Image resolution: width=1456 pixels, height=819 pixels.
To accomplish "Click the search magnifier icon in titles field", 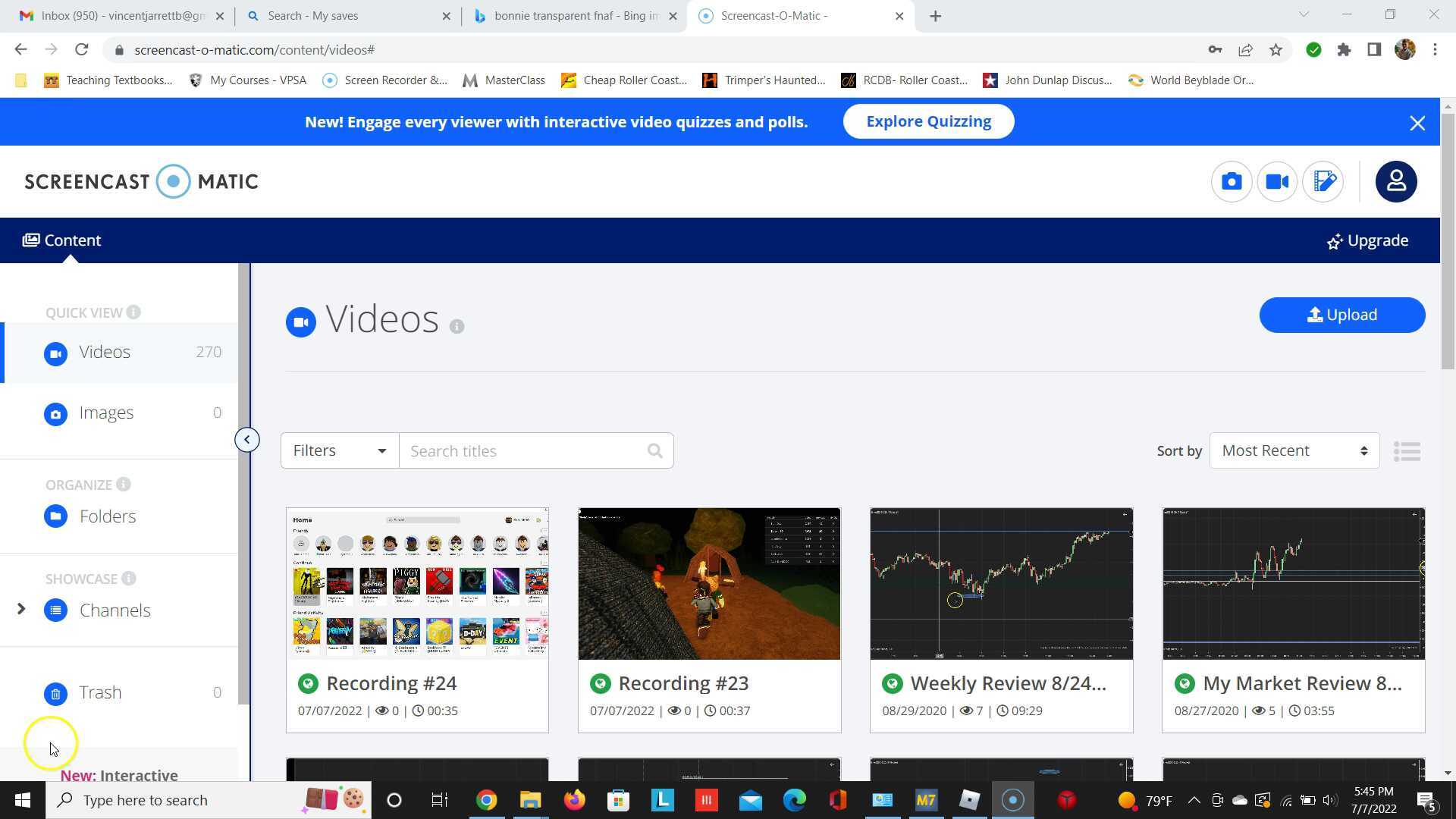I will [x=655, y=451].
